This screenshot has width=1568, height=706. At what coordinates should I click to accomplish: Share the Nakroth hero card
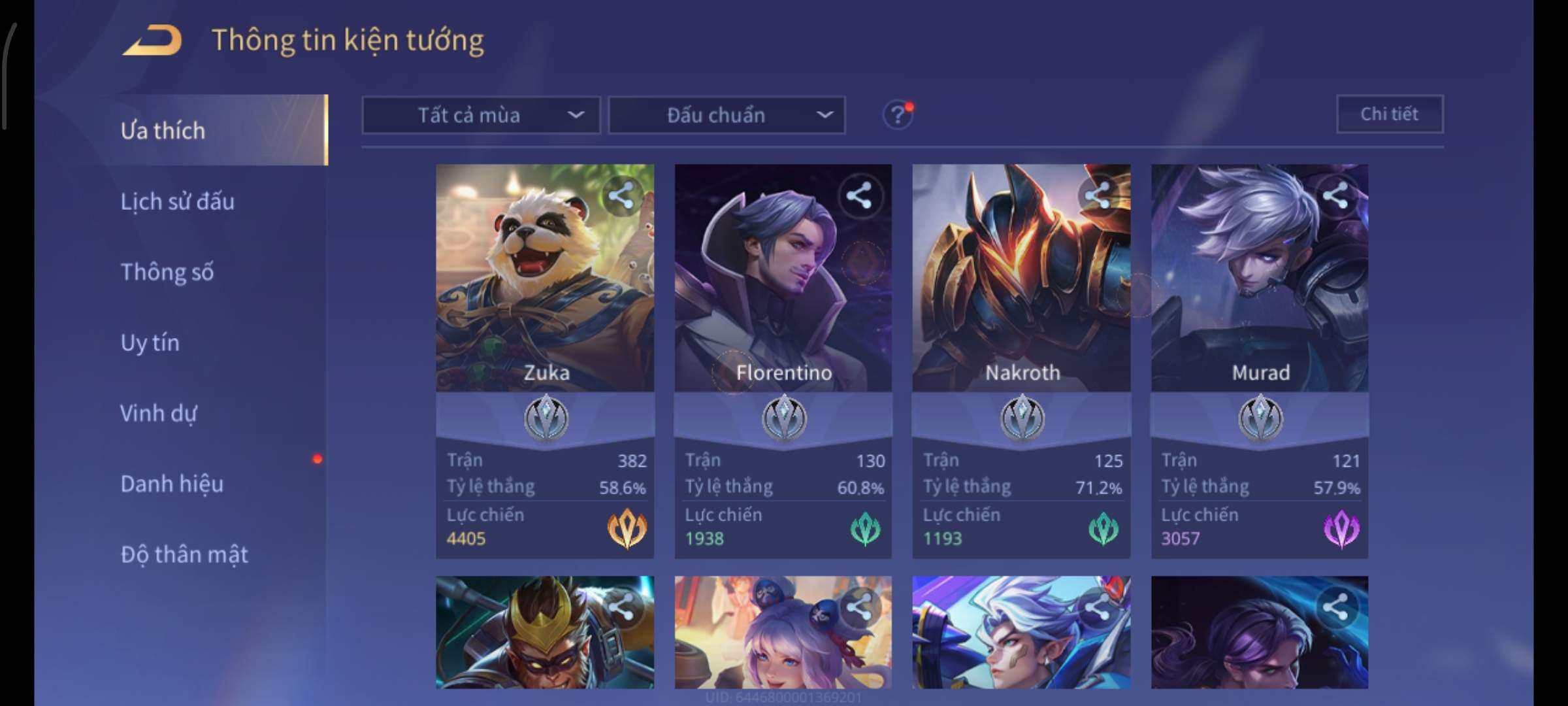tap(1097, 195)
